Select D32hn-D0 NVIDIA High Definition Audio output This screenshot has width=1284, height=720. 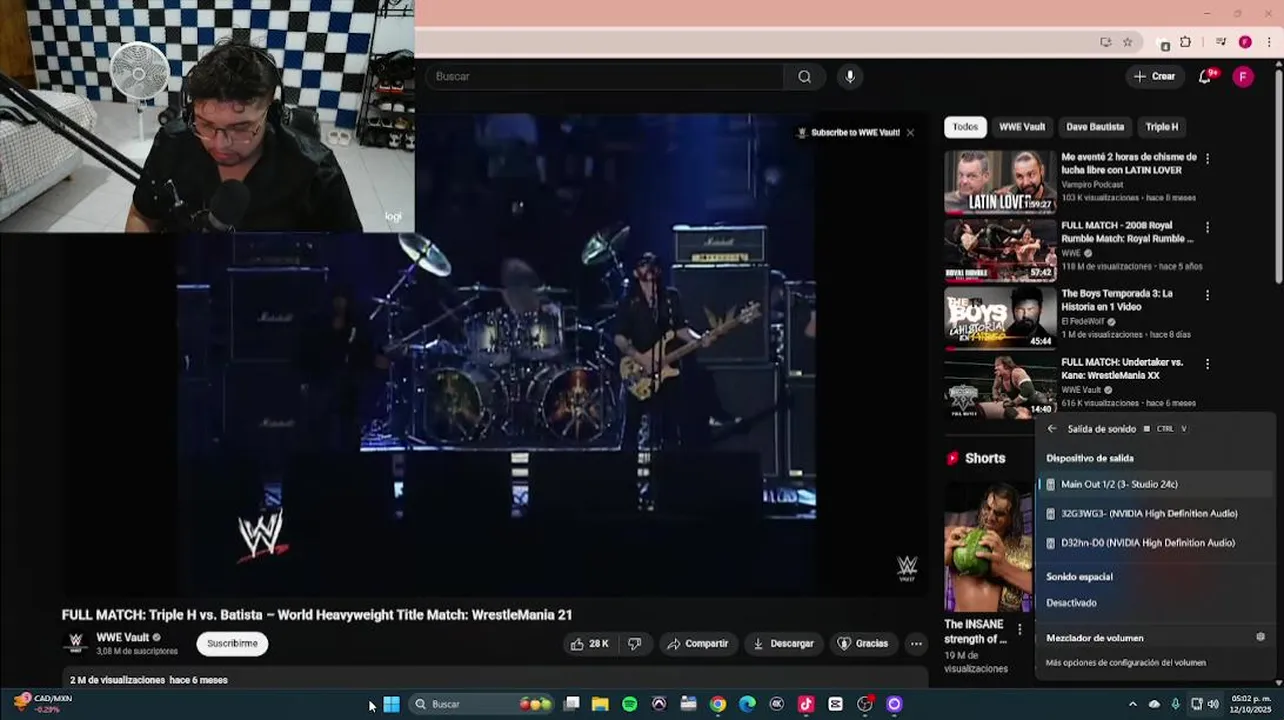[x=1155, y=543]
